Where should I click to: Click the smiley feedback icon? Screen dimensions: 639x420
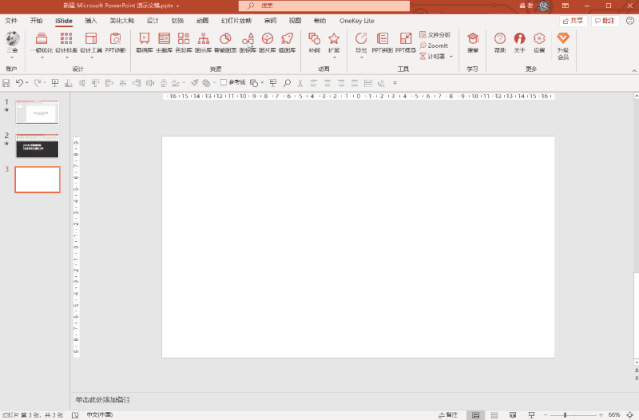pos(630,20)
